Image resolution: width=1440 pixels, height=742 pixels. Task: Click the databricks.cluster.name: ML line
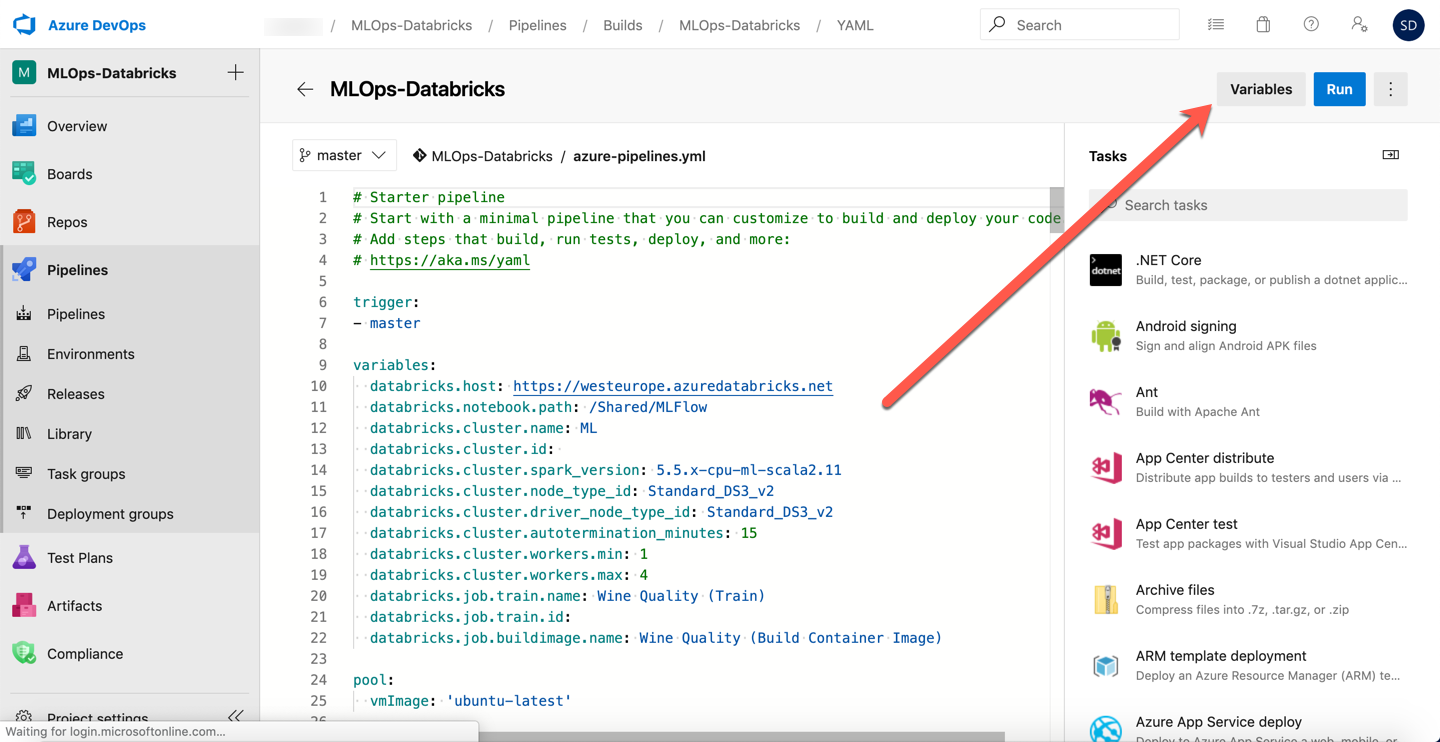484,428
